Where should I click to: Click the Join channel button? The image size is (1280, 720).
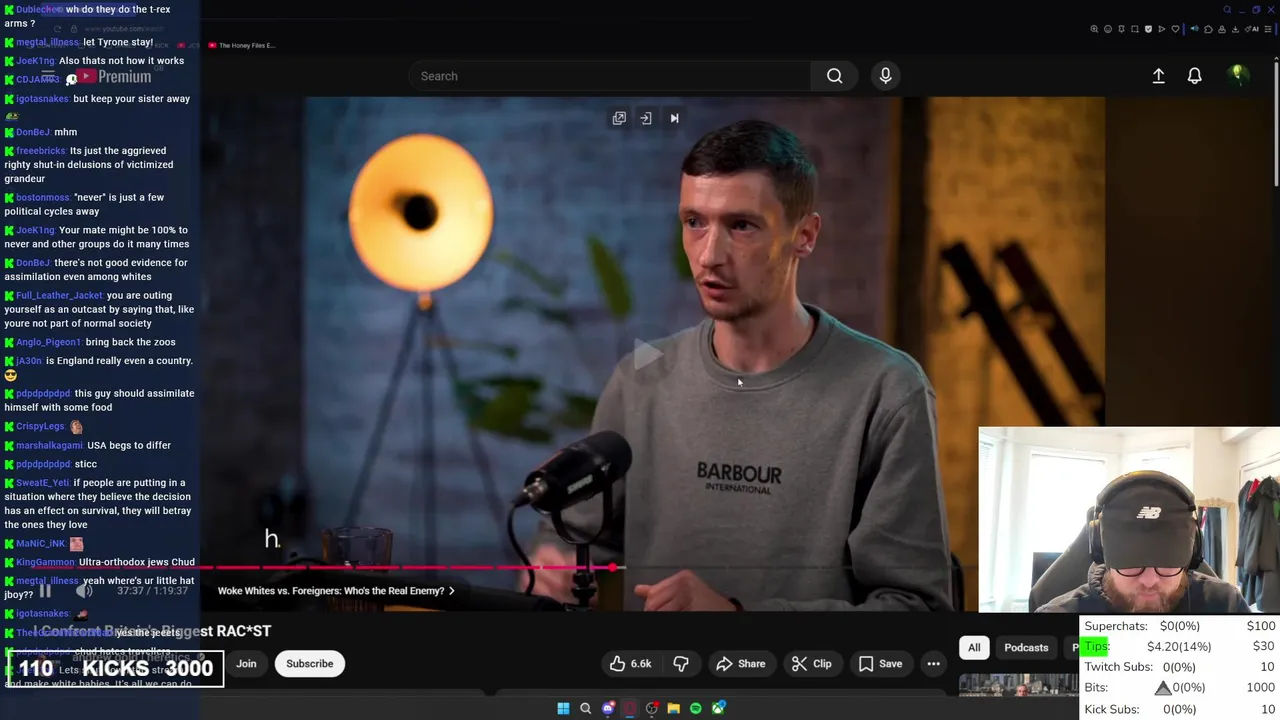click(246, 663)
